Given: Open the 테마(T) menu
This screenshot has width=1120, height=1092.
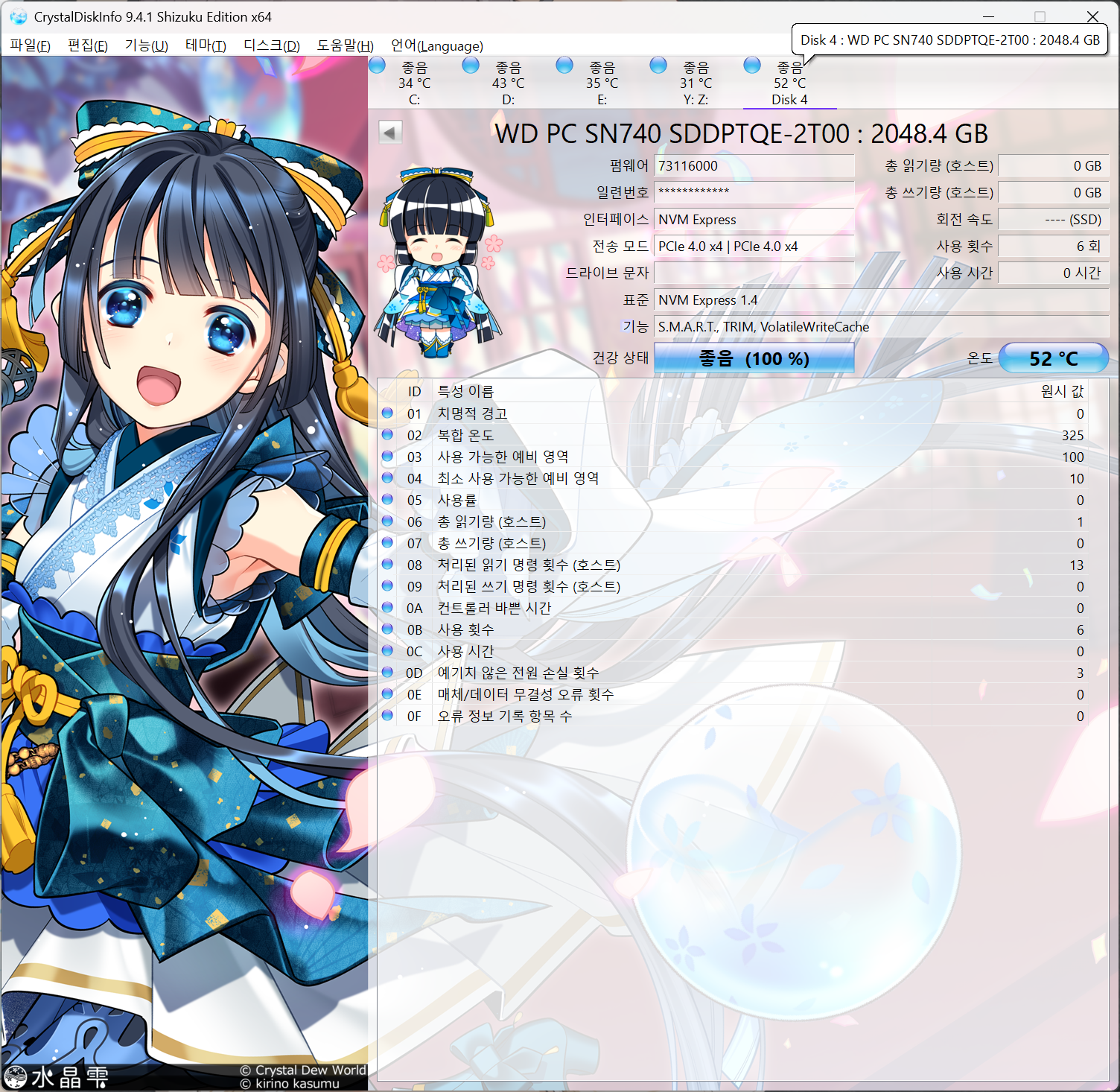Looking at the screenshot, I should click(206, 45).
